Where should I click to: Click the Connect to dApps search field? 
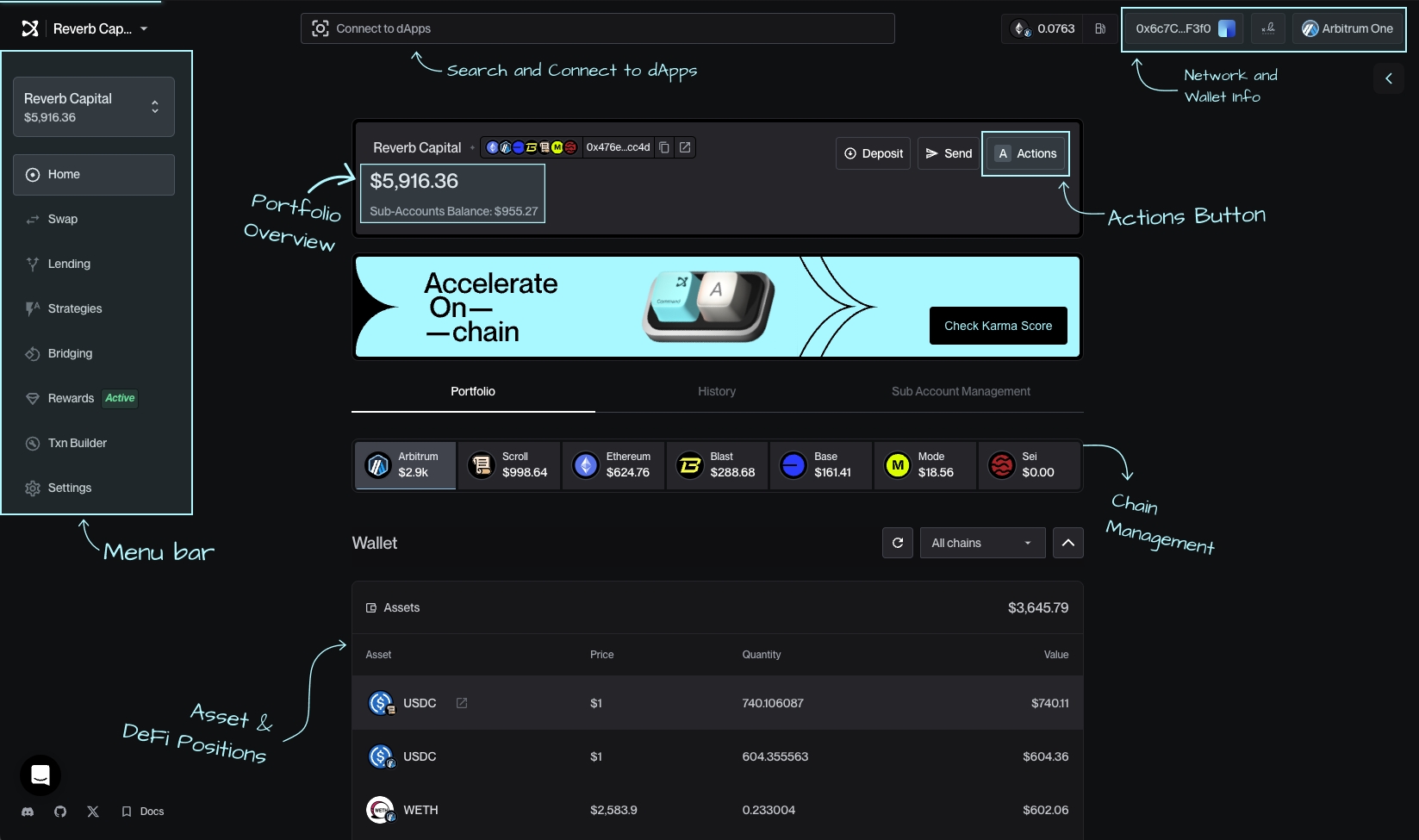click(597, 28)
